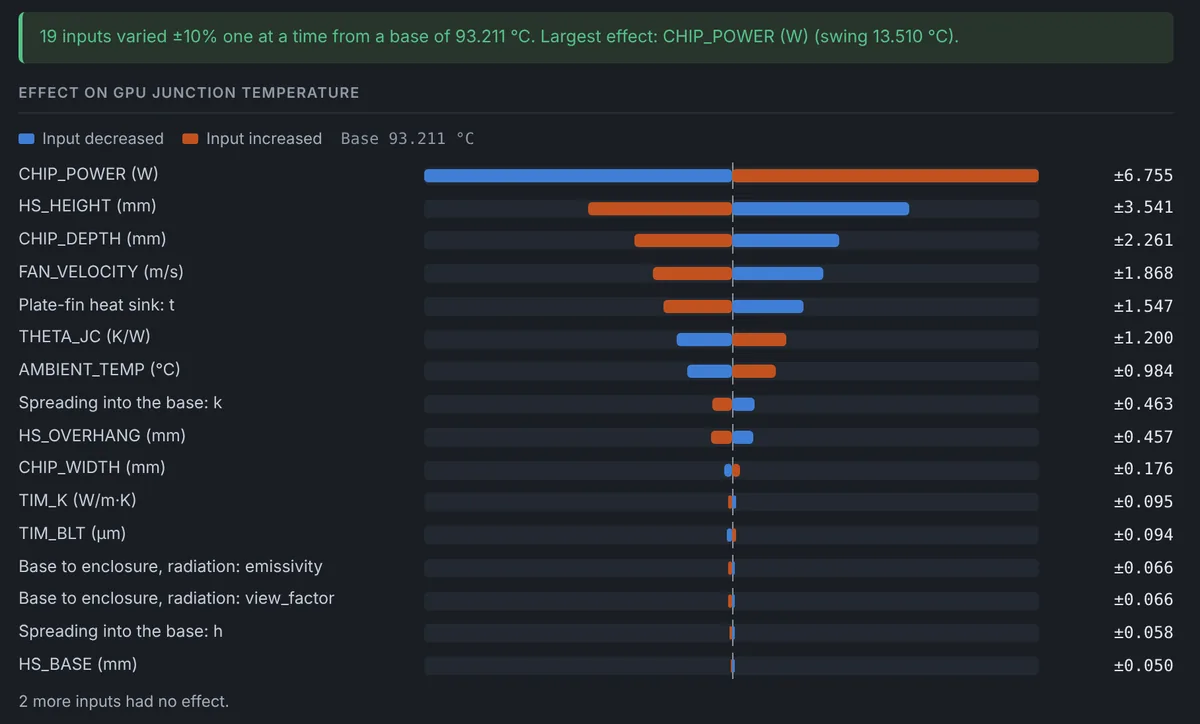Select the HS_OVERHANG (mm) label
This screenshot has height=724, width=1200.
pos(102,436)
